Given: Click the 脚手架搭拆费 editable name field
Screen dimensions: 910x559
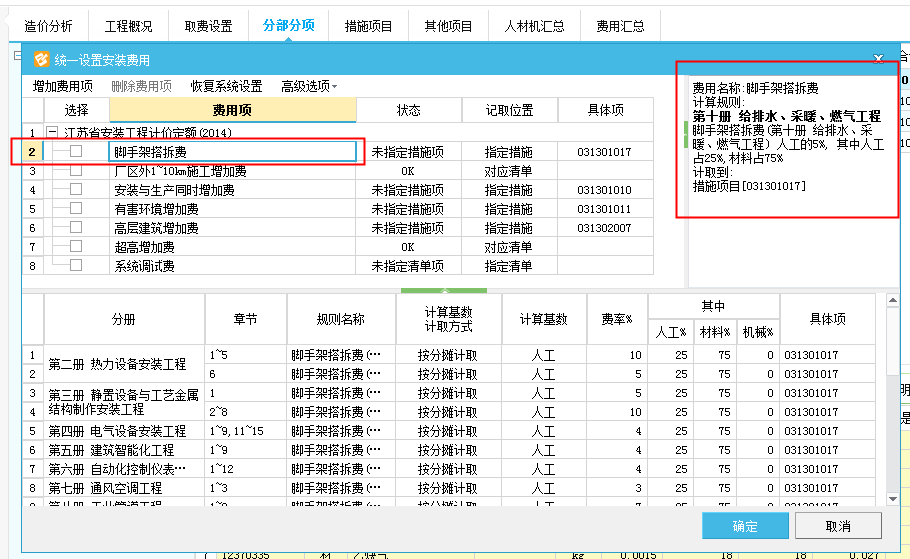Looking at the screenshot, I should [232, 152].
